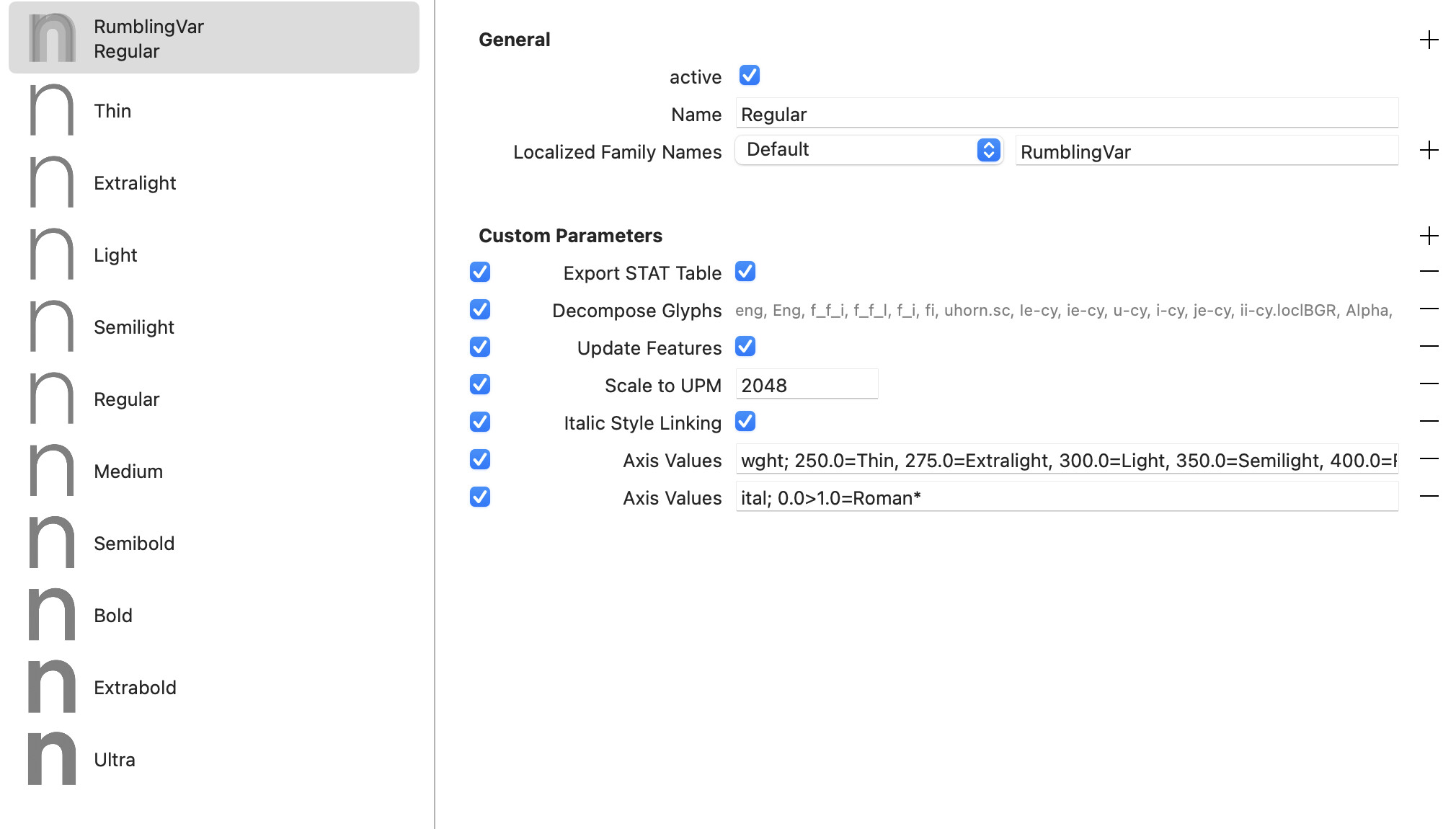Open the Default language dropdown
The image size is (1456, 829).
pos(869,150)
